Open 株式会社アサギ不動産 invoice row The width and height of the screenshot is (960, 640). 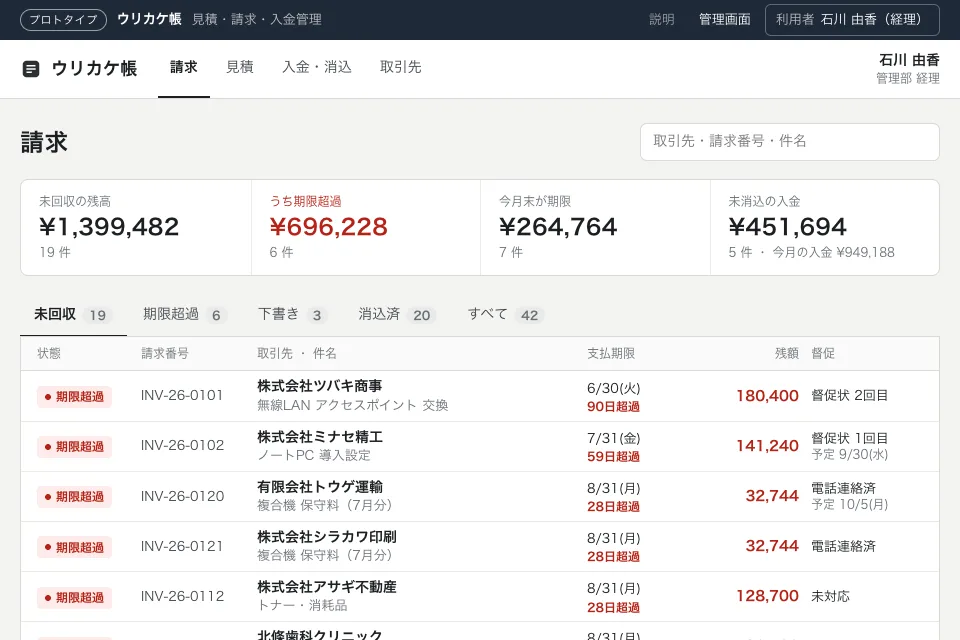click(480, 597)
